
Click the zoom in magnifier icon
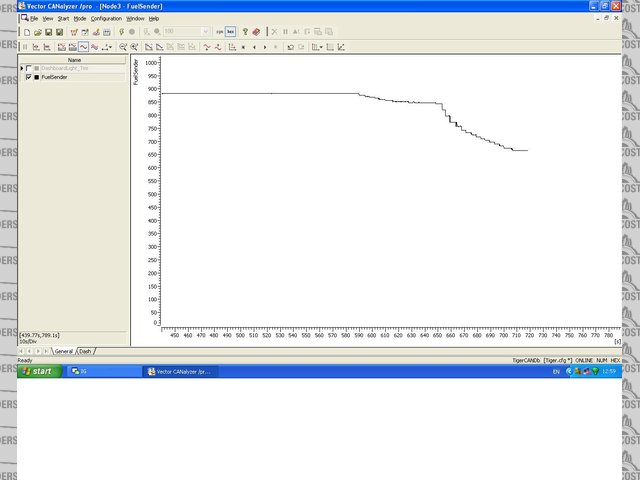[x=123, y=46]
